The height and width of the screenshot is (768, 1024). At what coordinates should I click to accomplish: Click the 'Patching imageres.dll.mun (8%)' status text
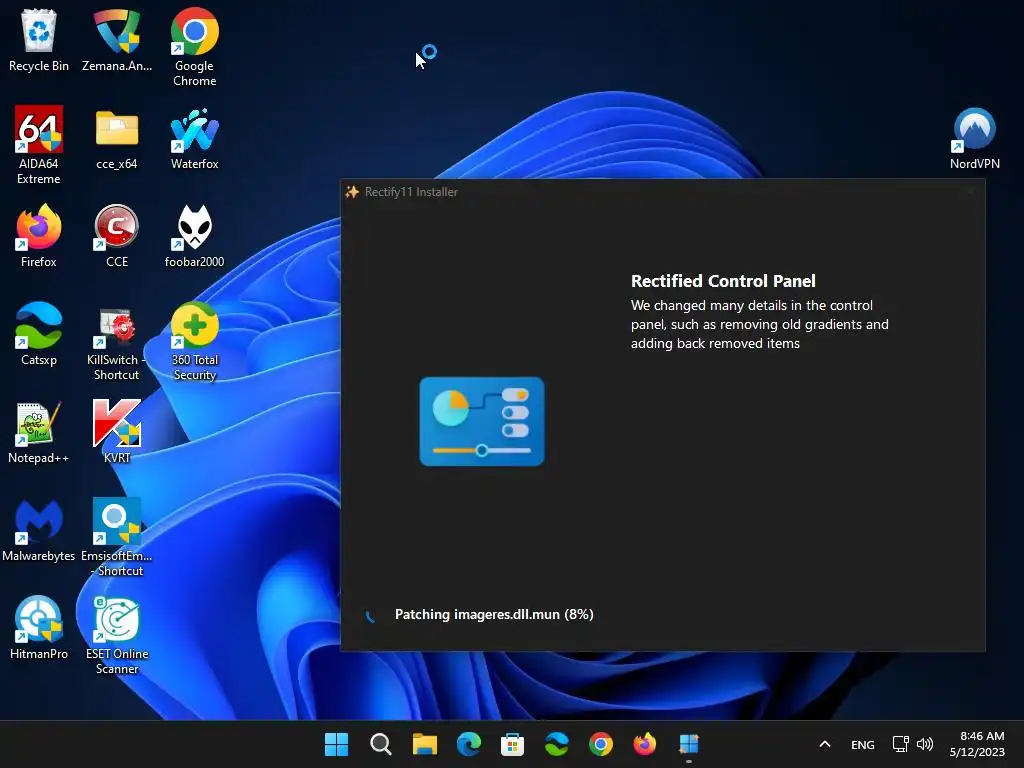(x=494, y=615)
